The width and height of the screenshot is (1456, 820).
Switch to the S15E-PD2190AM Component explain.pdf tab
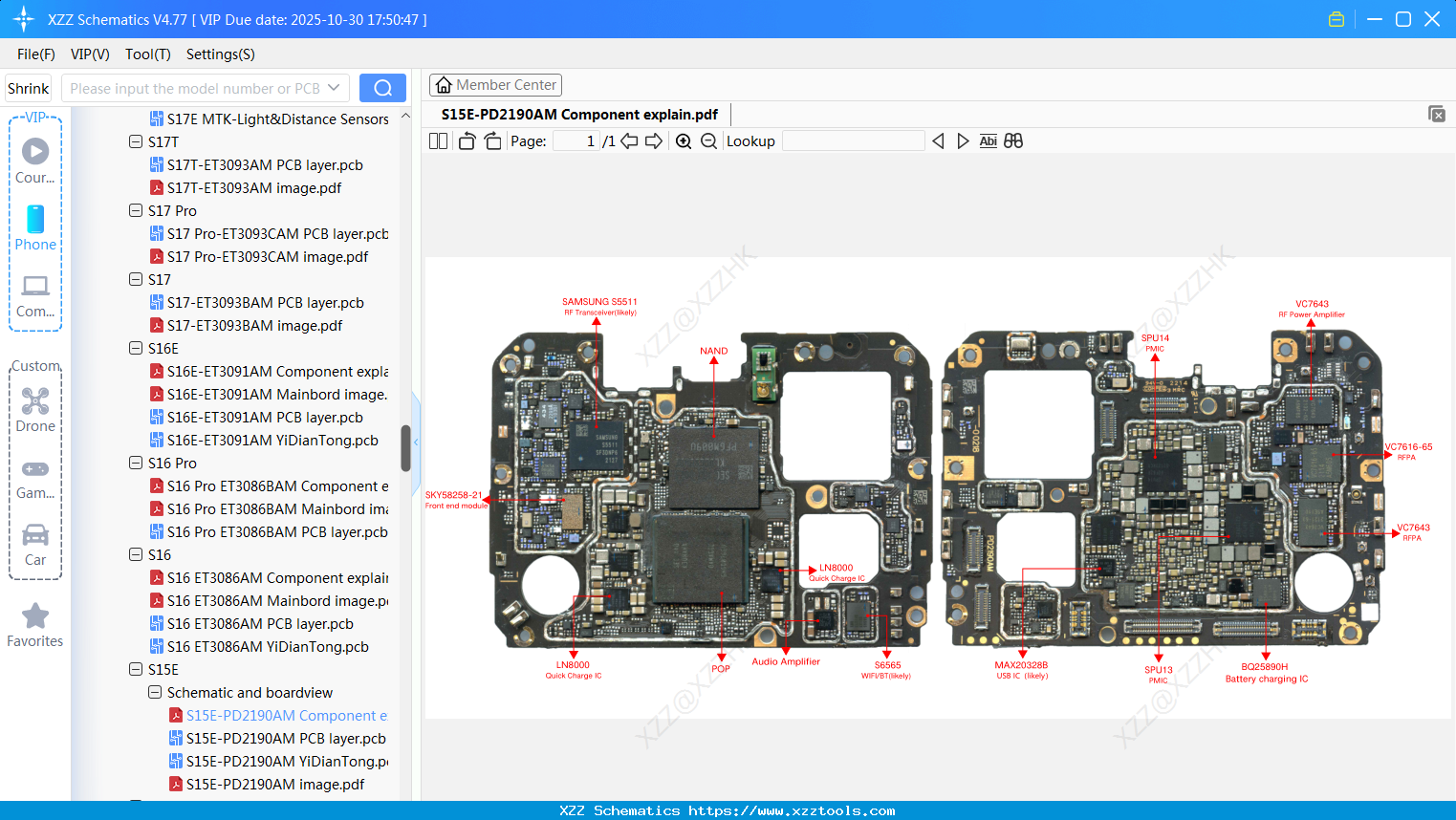tap(577, 114)
